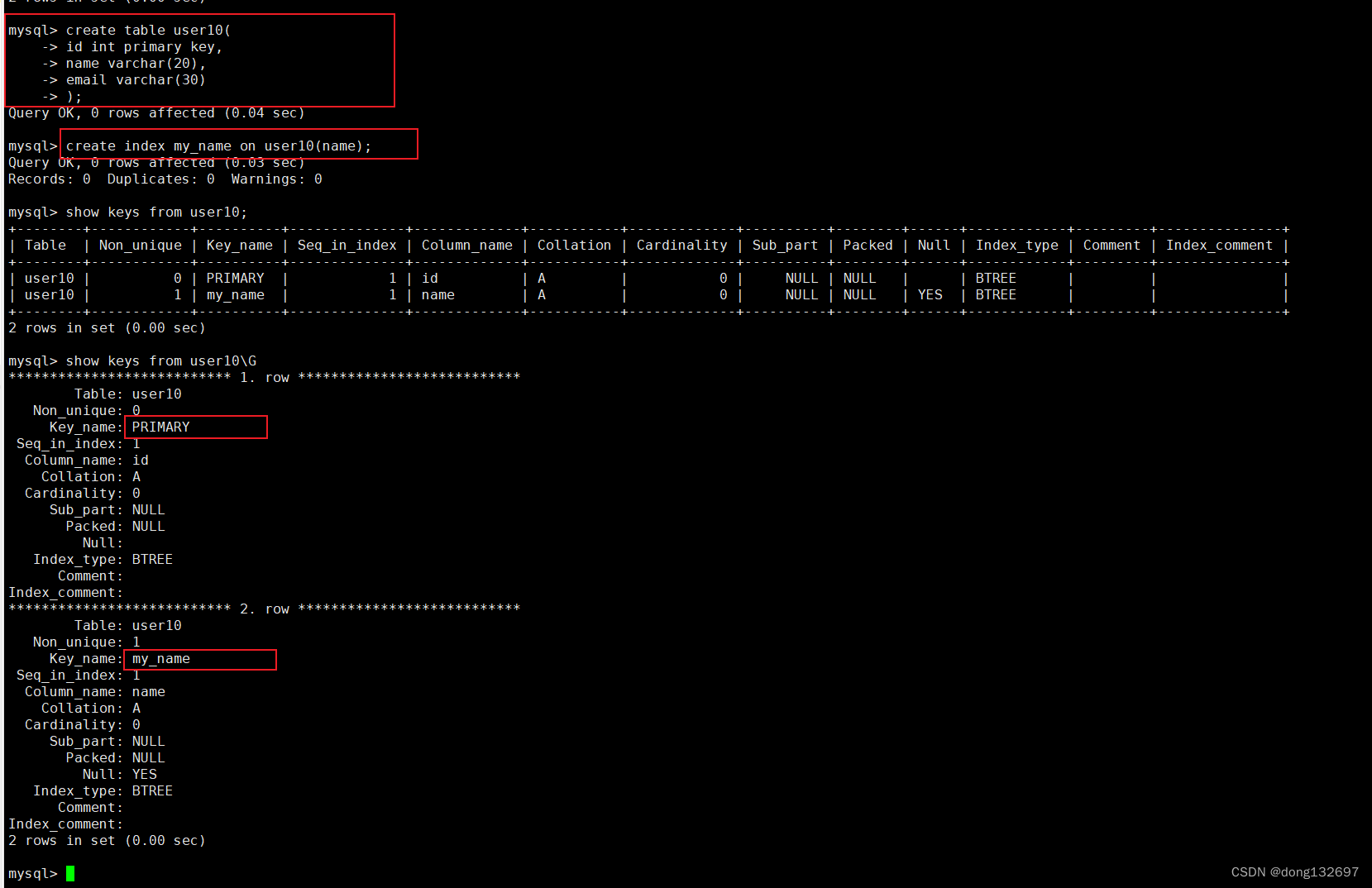
Task: Click 'PRIMARY' cell in the table row
Action: pos(236,279)
